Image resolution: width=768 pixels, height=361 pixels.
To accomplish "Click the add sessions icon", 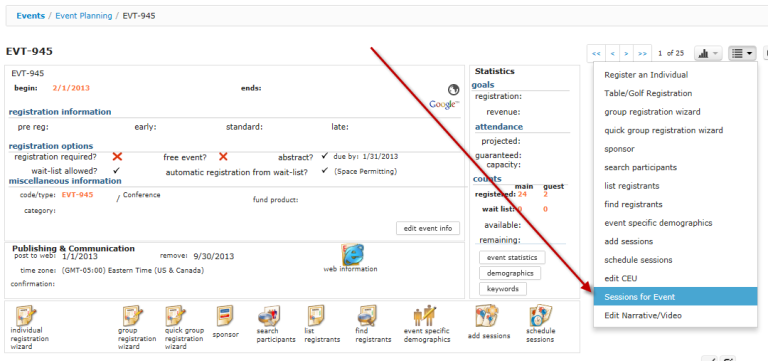I will [x=487, y=316].
